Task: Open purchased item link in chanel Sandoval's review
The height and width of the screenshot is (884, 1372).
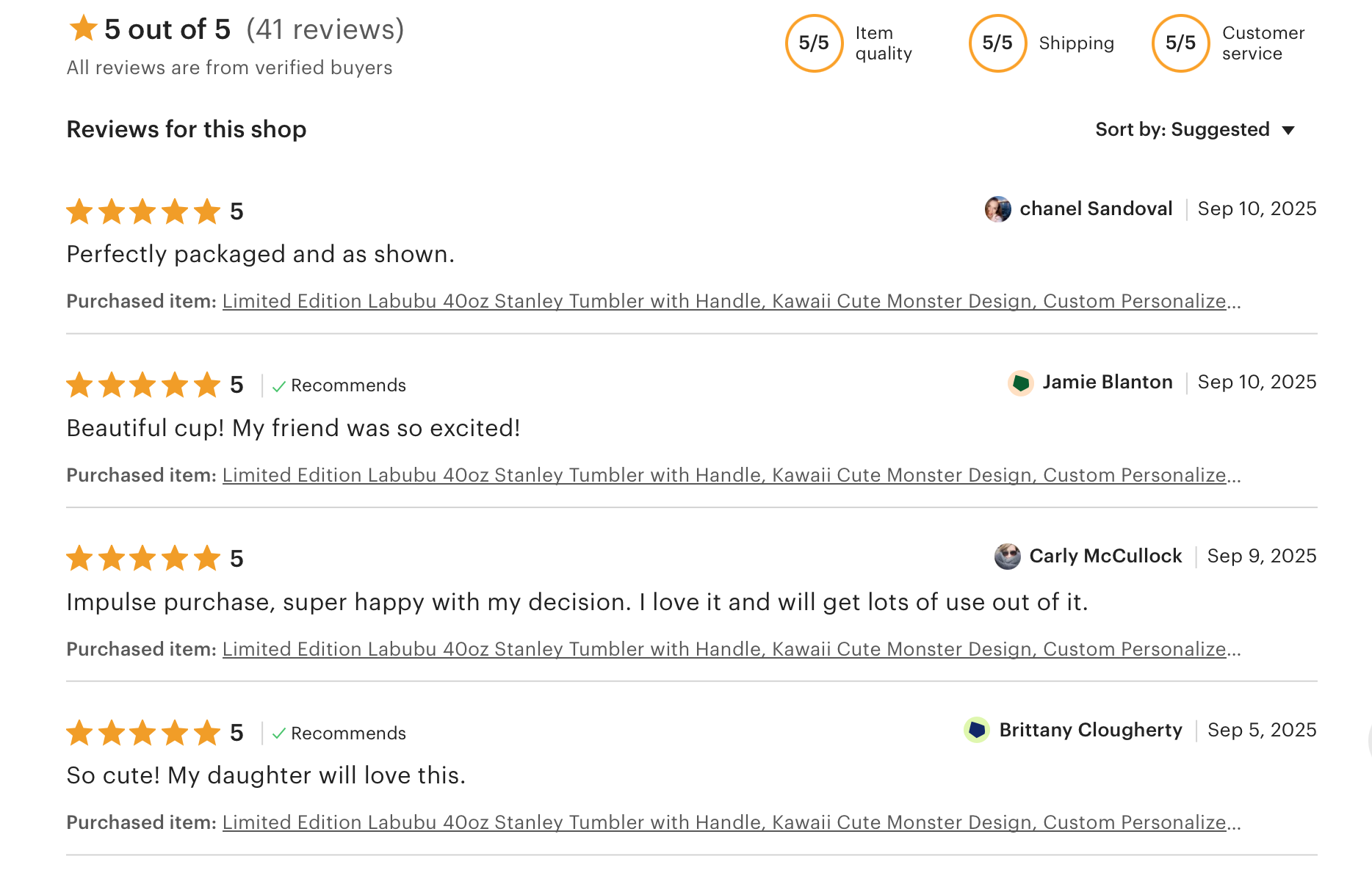Action: point(731,302)
